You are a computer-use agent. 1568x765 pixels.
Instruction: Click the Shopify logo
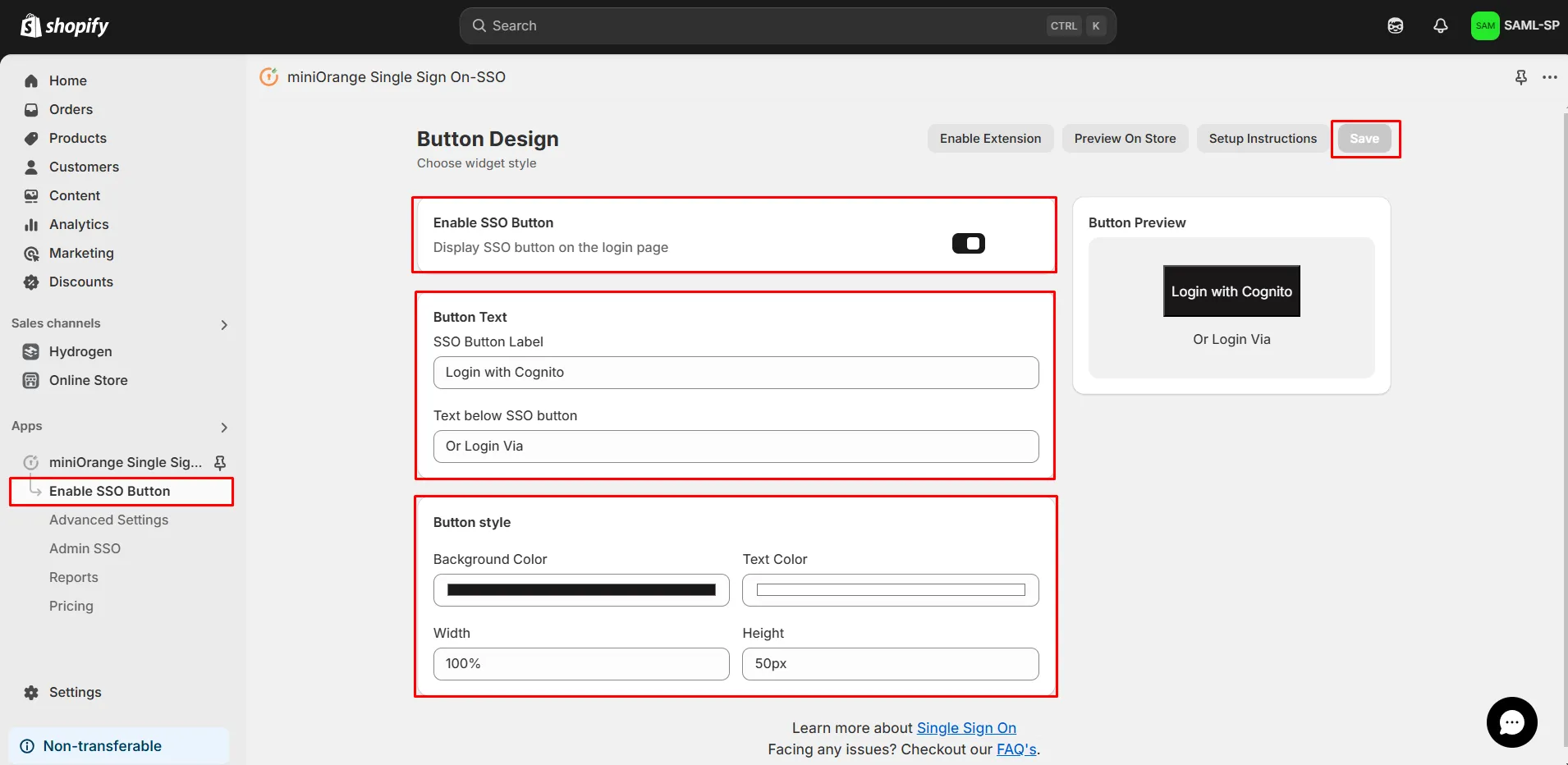64,26
